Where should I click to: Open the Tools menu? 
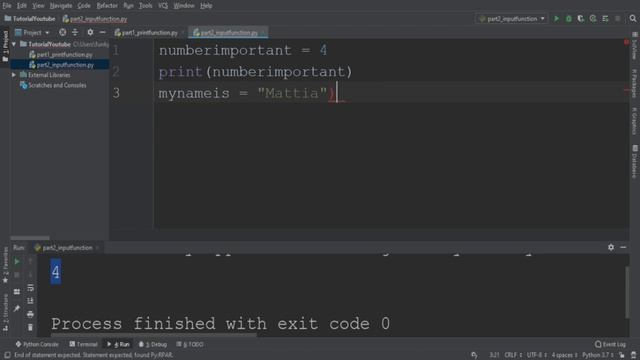145,6
